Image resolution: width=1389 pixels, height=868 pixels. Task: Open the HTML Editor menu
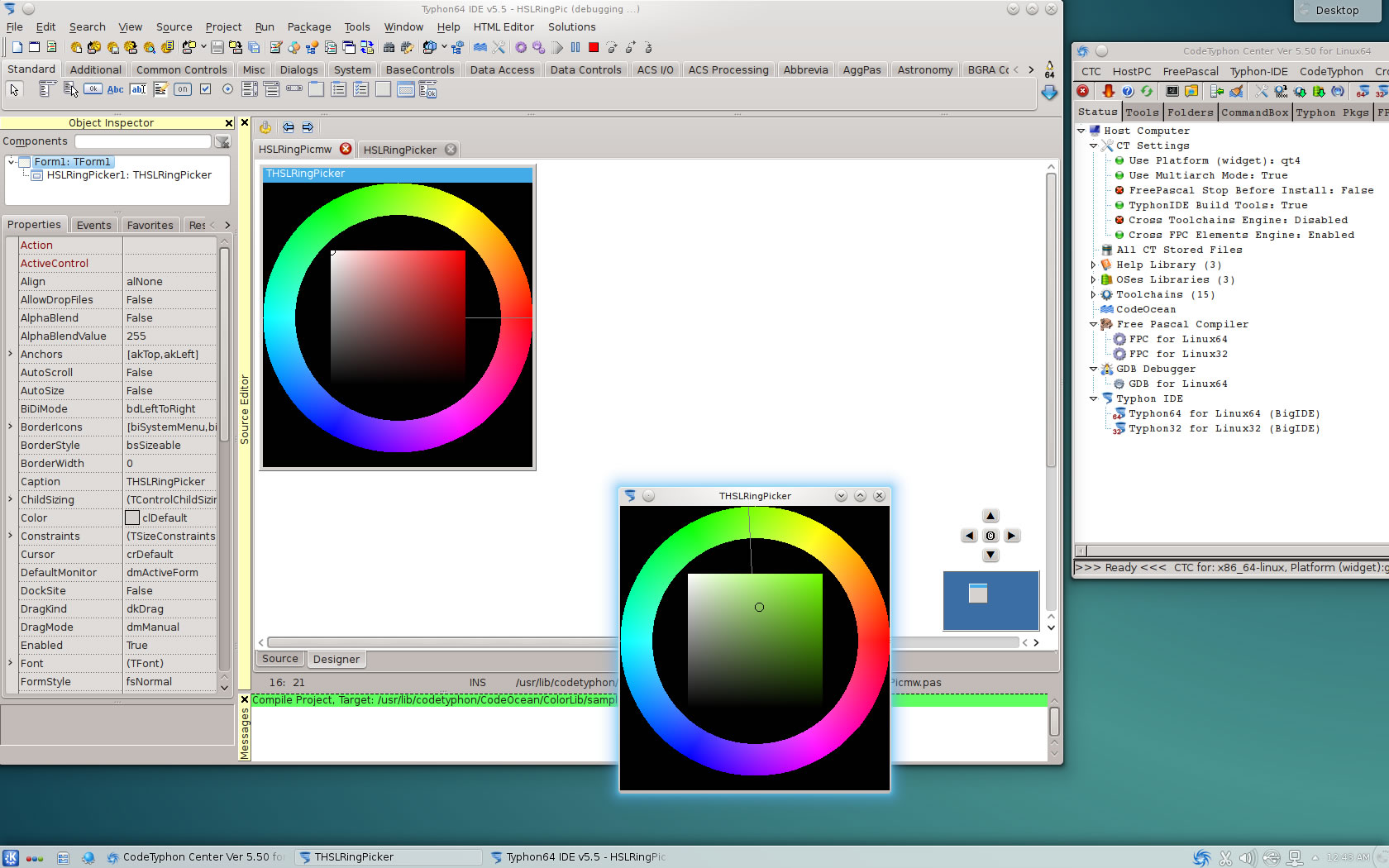pyautogui.click(x=504, y=26)
